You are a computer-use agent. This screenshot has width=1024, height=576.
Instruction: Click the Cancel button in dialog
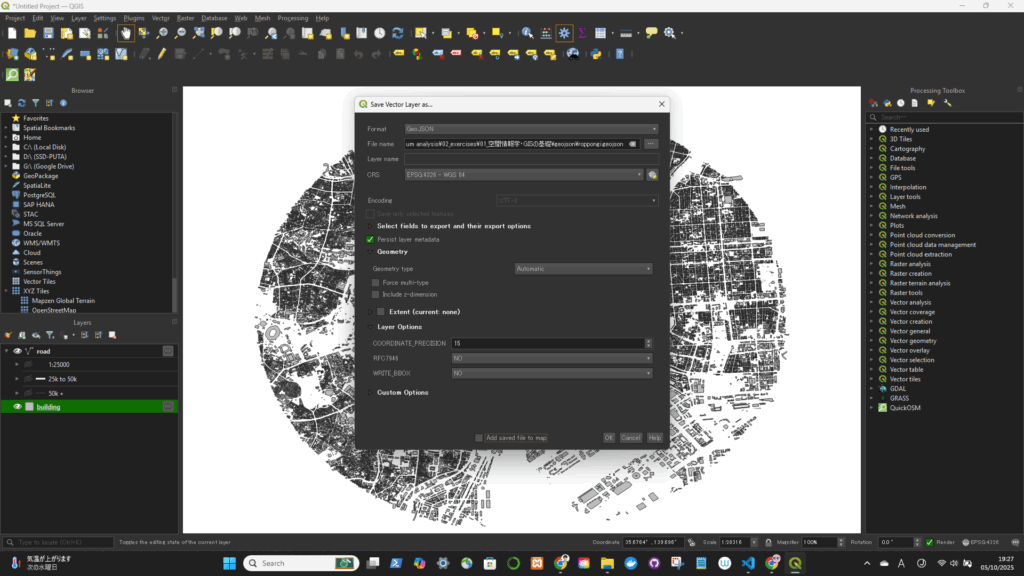(x=630, y=437)
